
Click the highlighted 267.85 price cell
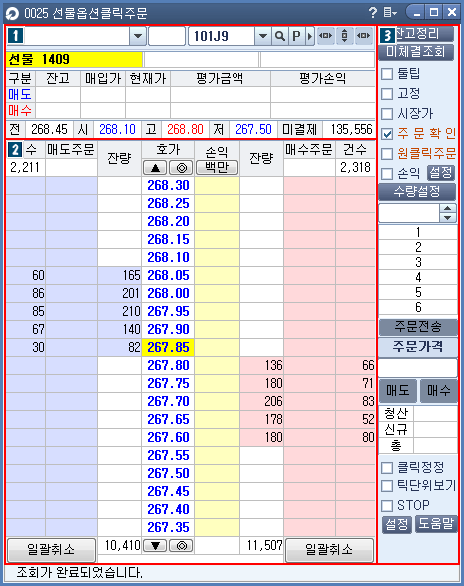168,347
